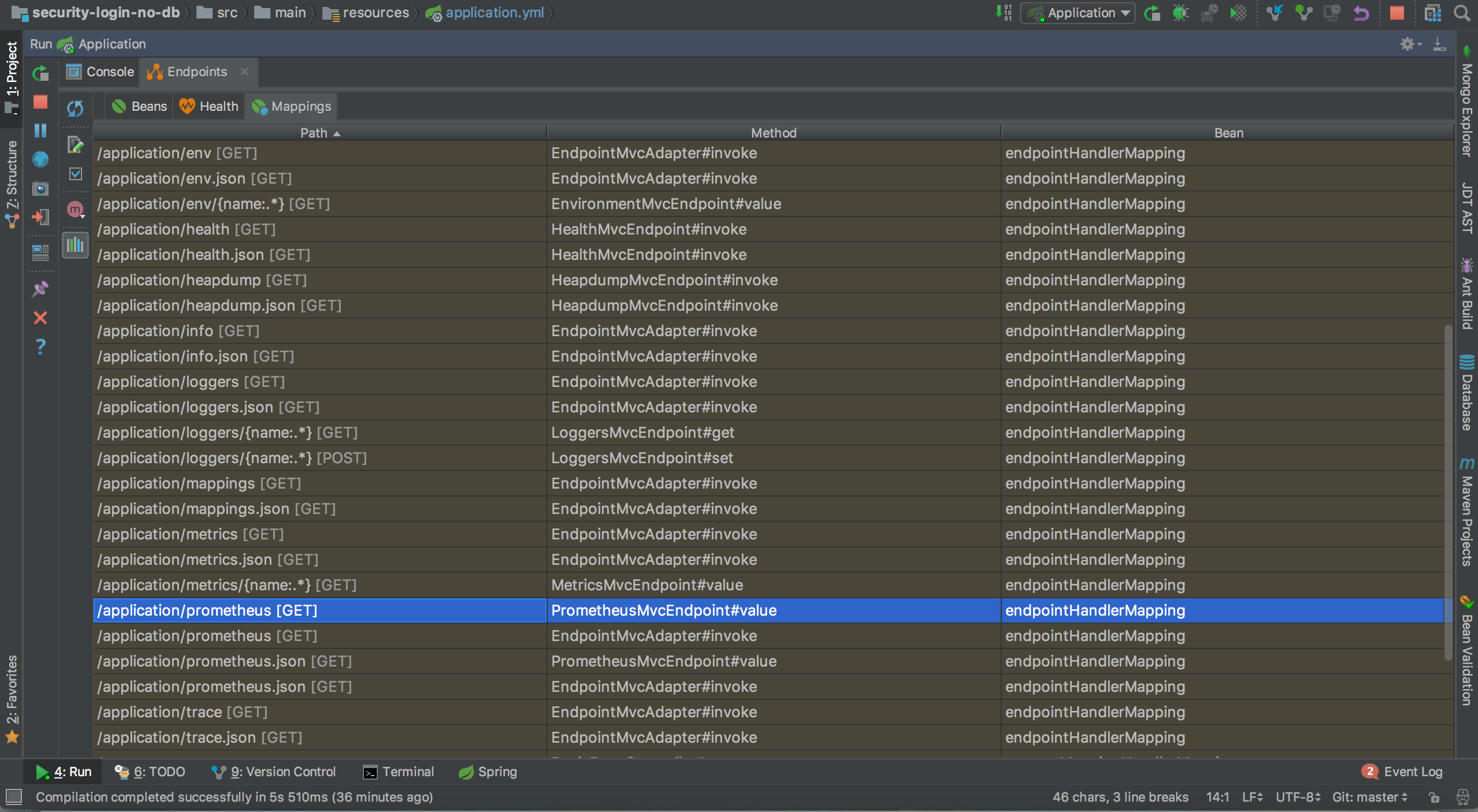Open the Application run configuration dropdown
Viewport: 1478px width, 812px height.
click(1078, 13)
